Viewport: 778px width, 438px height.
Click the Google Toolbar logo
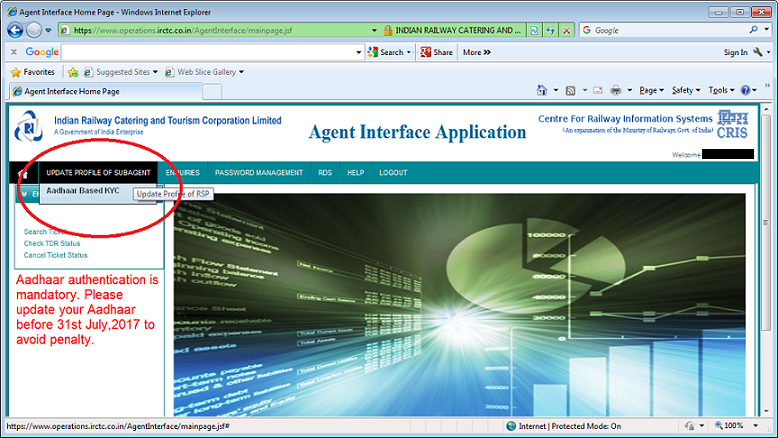pos(42,52)
